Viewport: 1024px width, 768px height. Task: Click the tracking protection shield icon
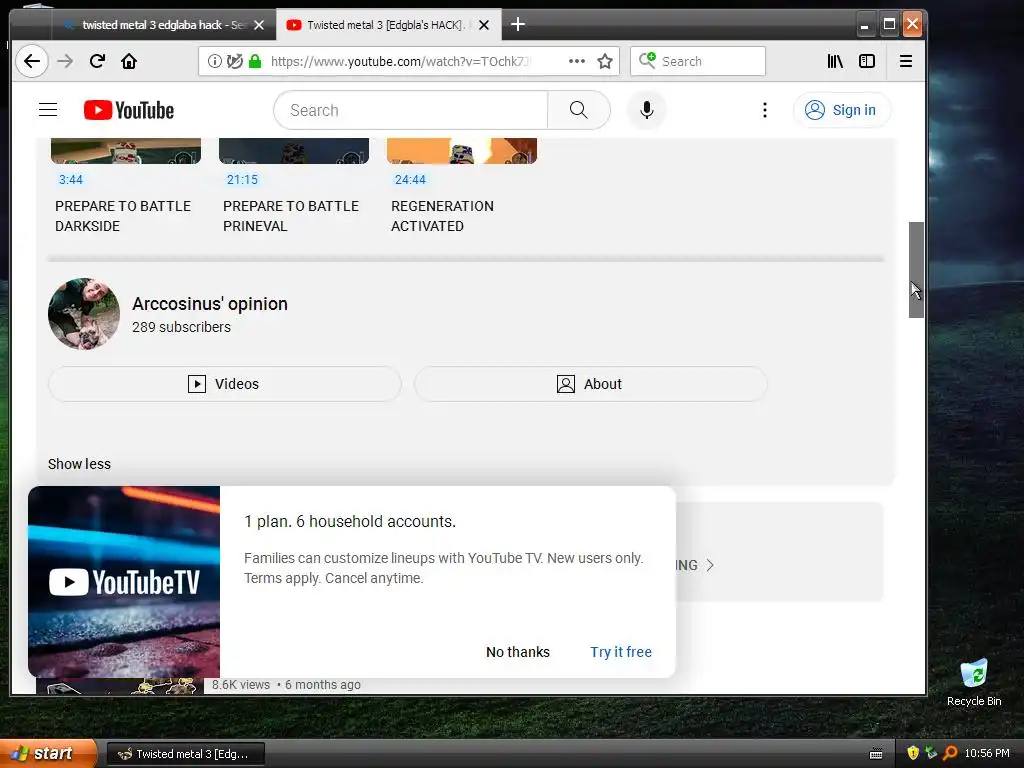pyautogui.click(x=234, y=61)
